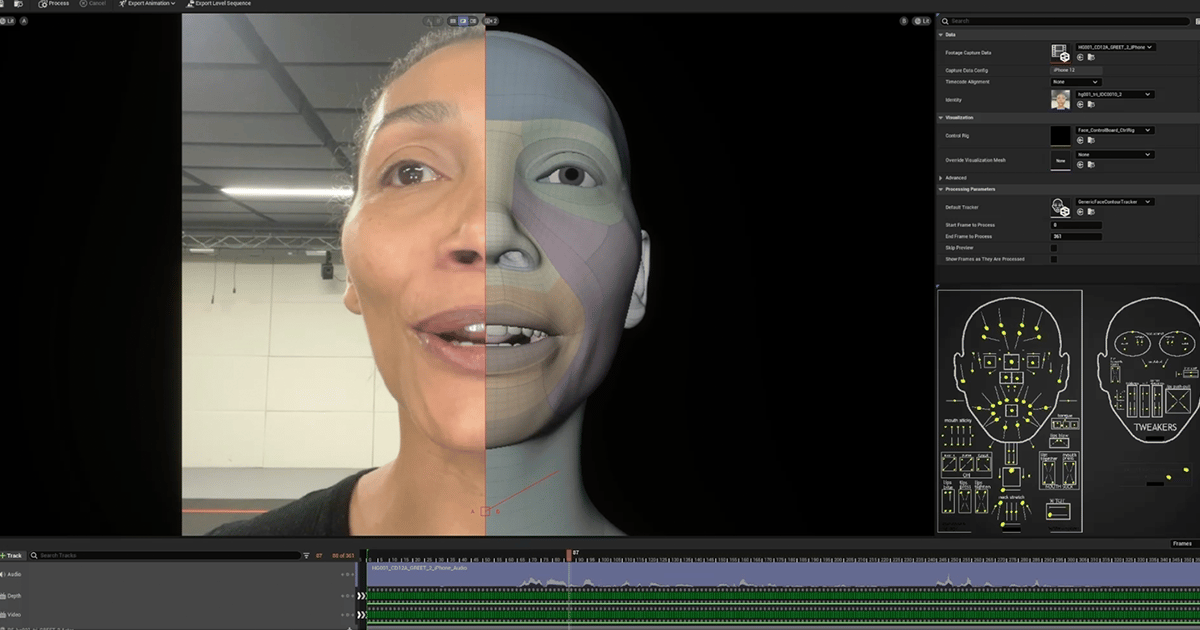The width and height of the screenshot is (1200, 630).
Task: Open the Identity asset dropdown
Action: pyautogui.click(x=1115, y=94)
